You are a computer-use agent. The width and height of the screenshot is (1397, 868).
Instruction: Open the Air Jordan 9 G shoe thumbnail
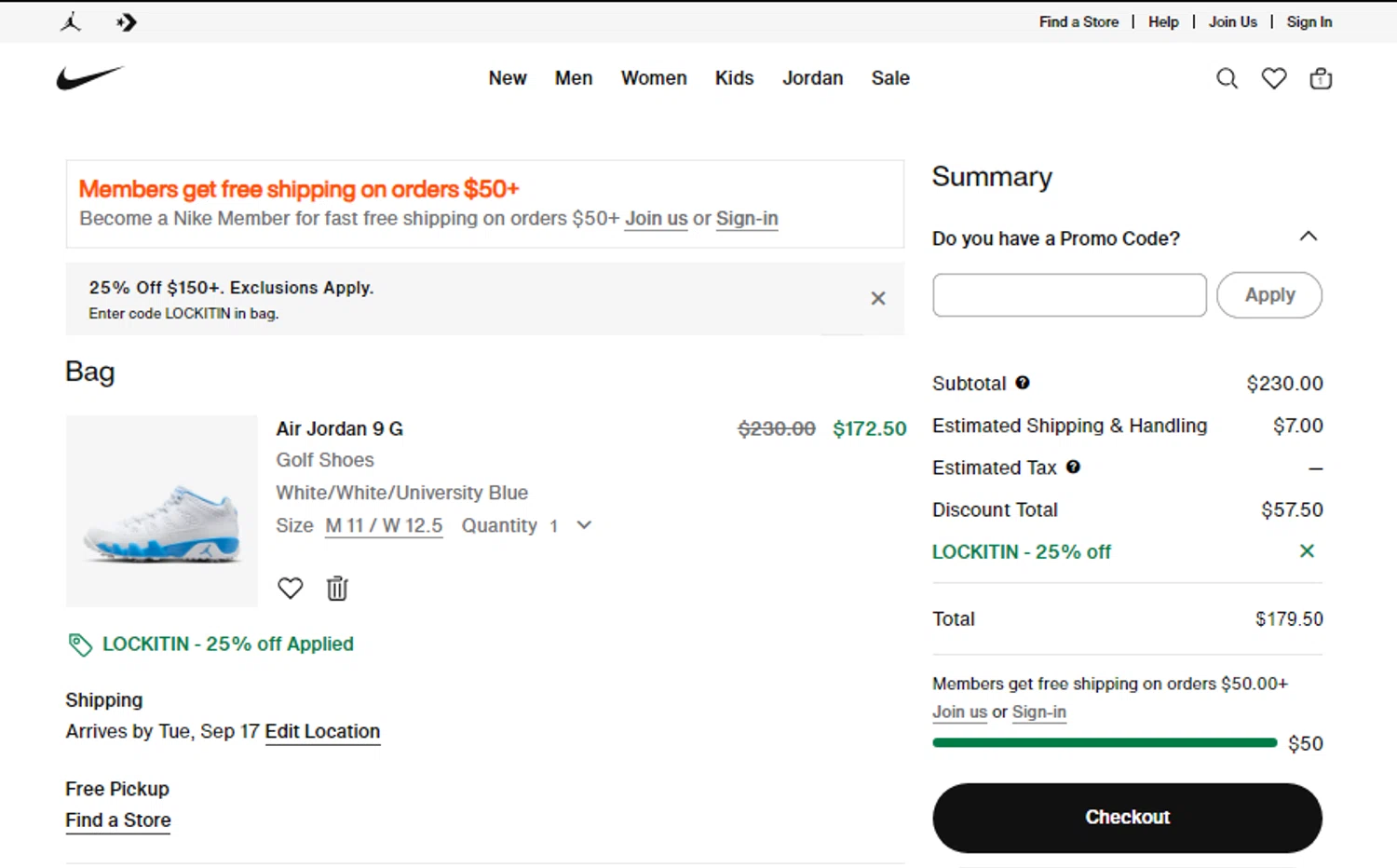tap(161, 510)
